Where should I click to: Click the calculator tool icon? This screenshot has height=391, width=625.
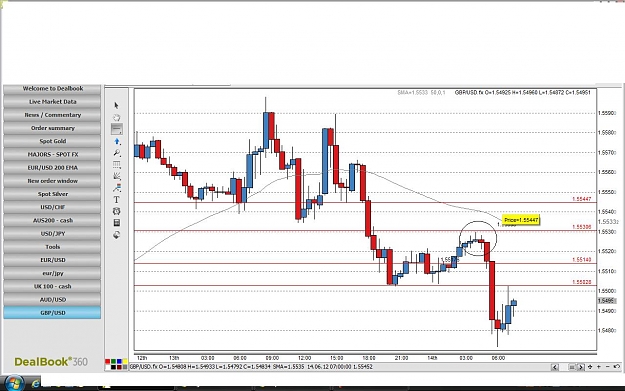(x=116, y=223)
